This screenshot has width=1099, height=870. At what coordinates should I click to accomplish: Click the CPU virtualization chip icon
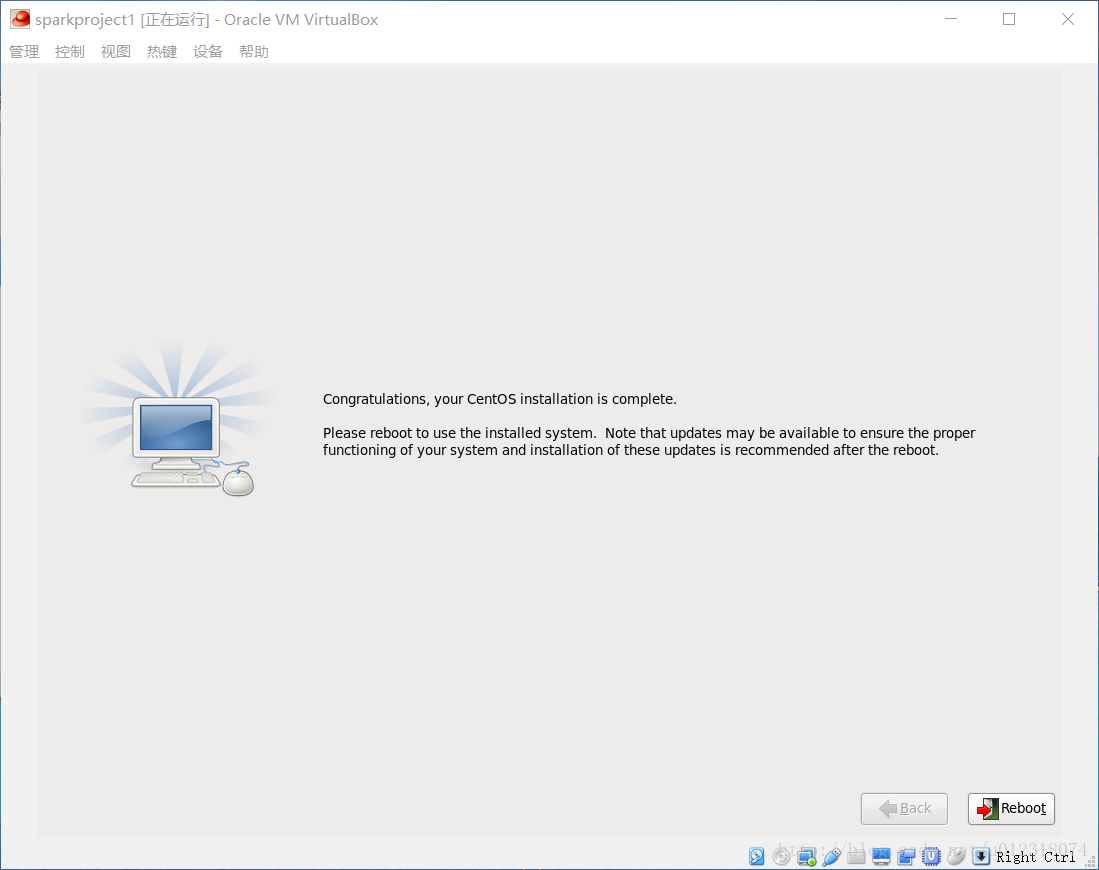[931, 856]
